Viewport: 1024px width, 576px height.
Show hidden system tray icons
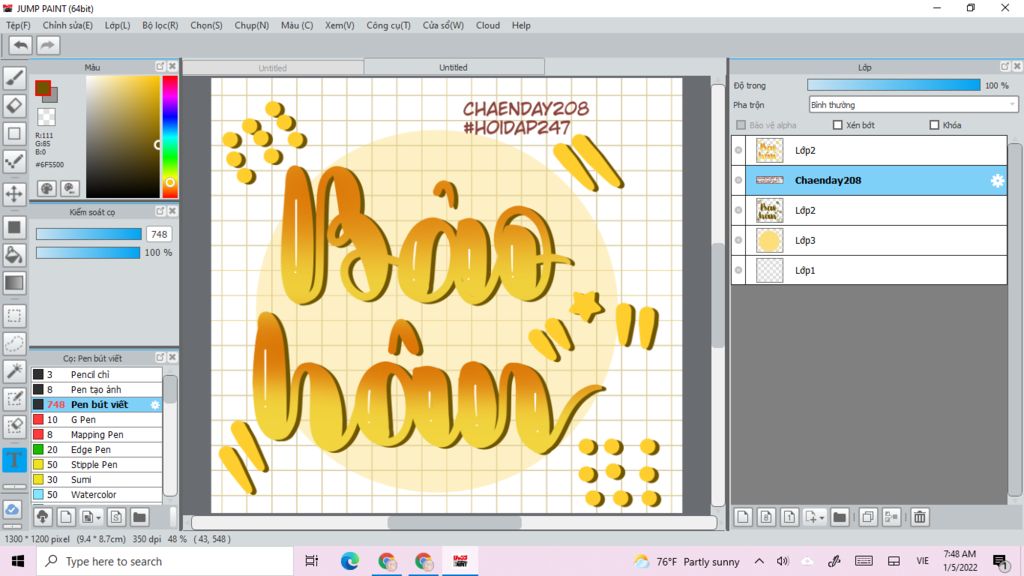tap(759, 561)
